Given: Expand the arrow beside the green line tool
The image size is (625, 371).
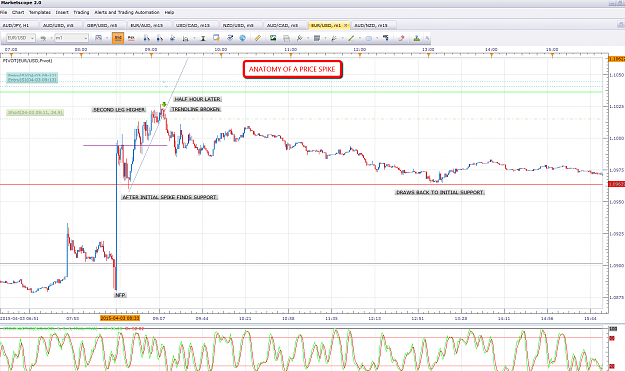Looking at the screenshot, I should click(x=360, y=38).
